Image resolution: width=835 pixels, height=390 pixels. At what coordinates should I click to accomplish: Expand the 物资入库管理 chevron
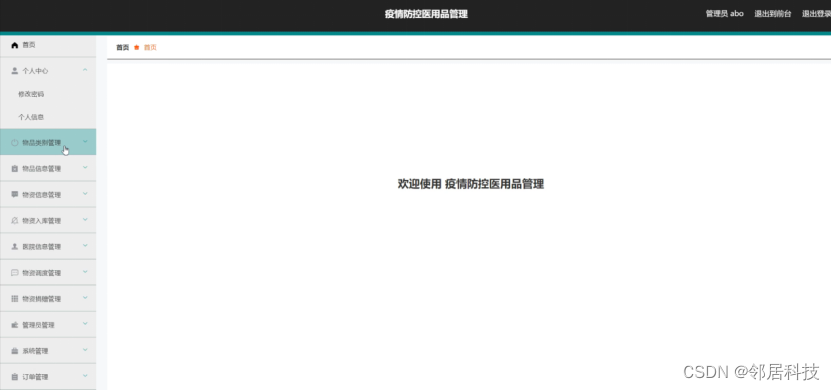[85, 220]
